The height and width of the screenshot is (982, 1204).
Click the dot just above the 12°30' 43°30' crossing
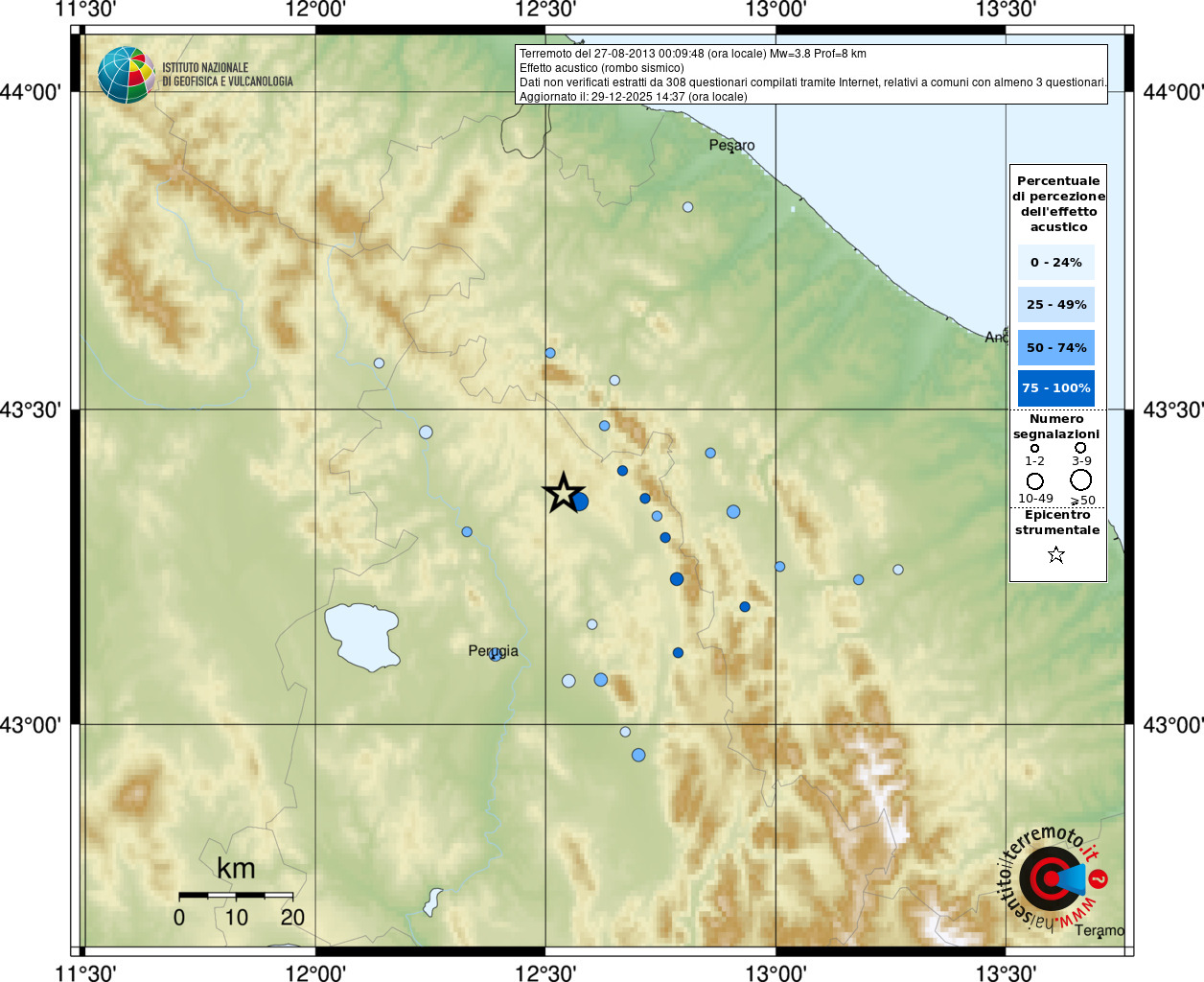(549, 353)
